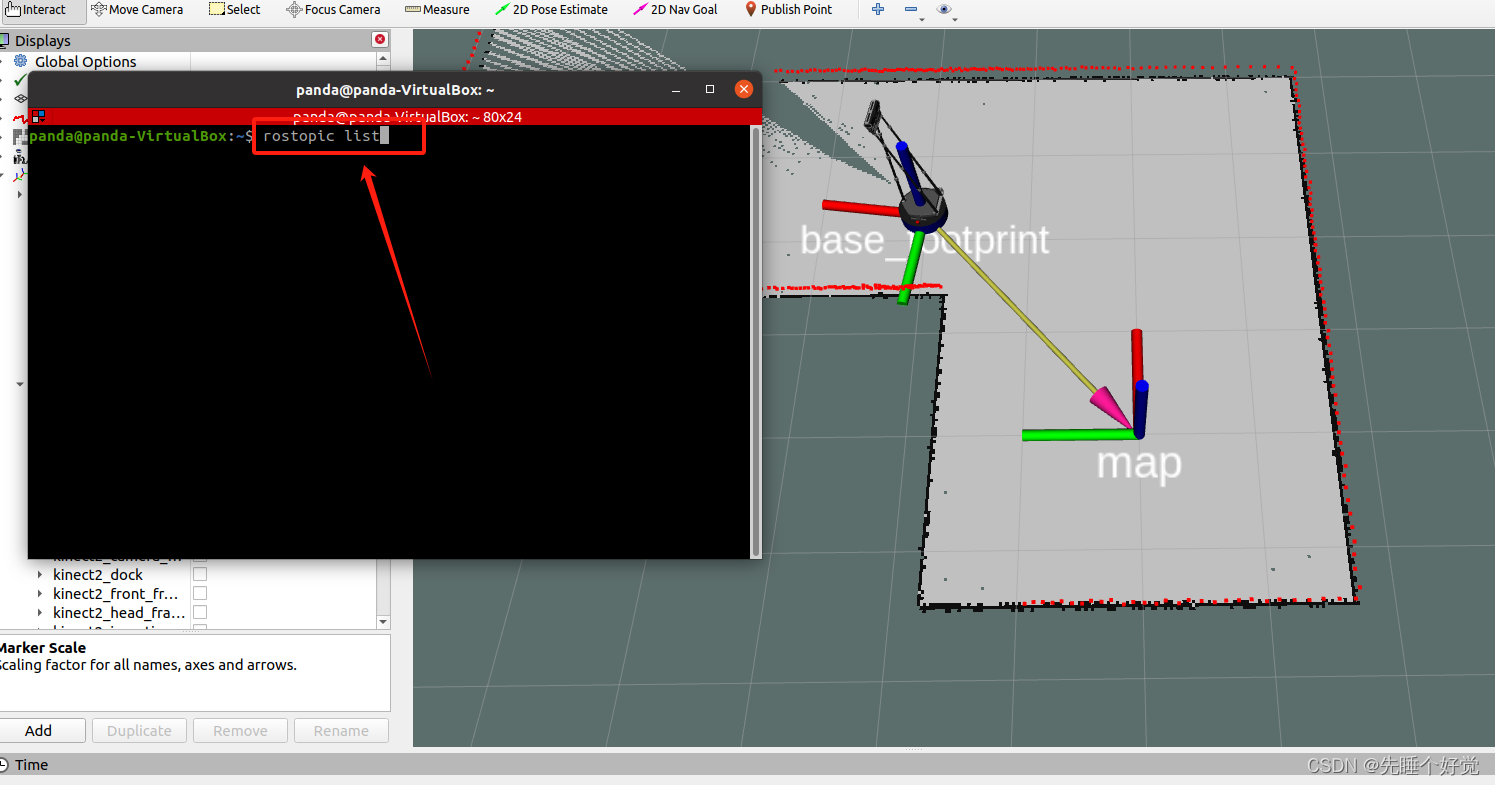This screenshot has height=785, width=1495.
Task: Click the Displays list scroll-up arrow
Action: click(x=383, y=60)
